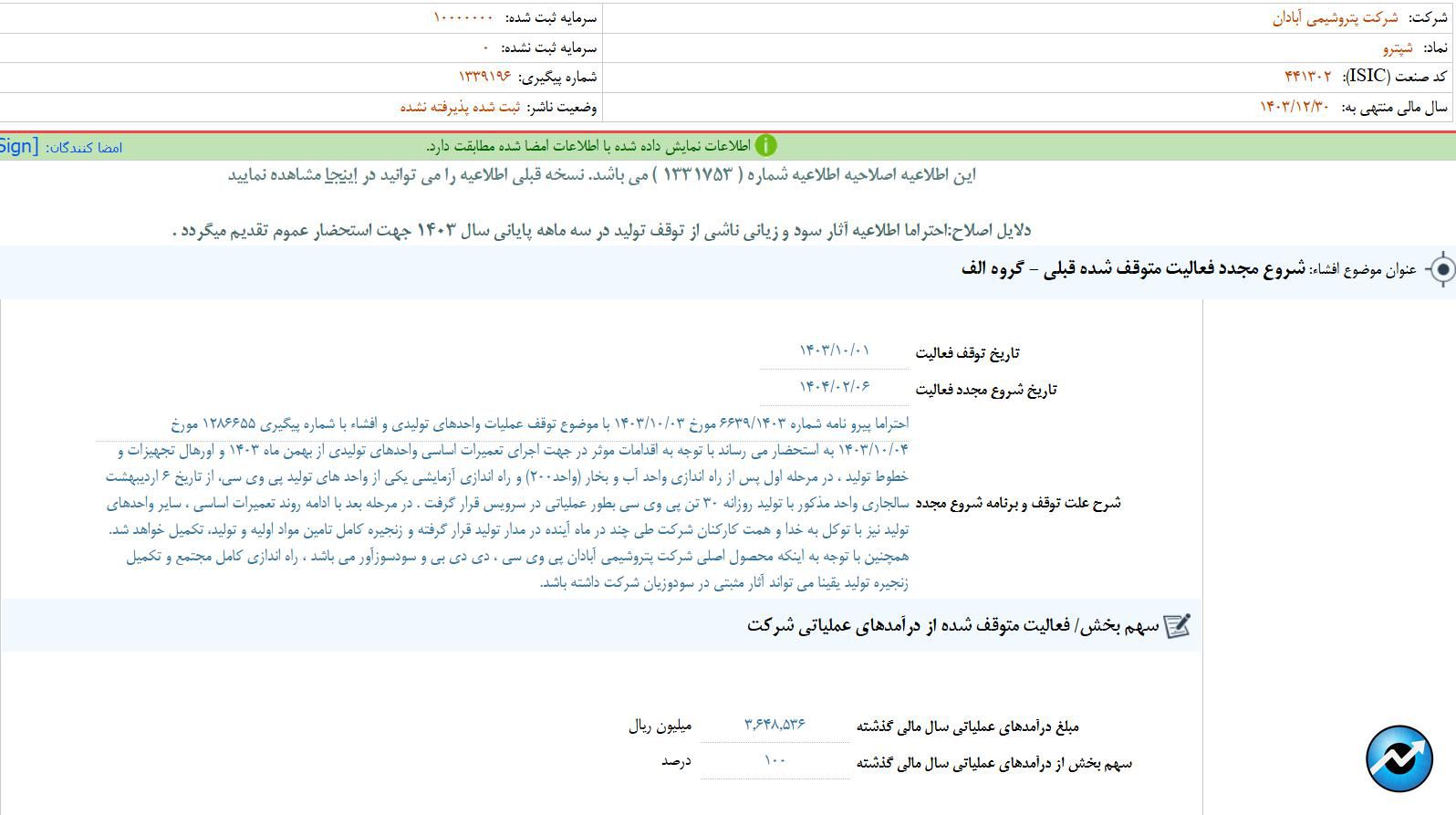The image size is (1456, 815).
Task: Click registered capital value ۱۰۰۰۰۰۰۰
Action: (463, 18)
